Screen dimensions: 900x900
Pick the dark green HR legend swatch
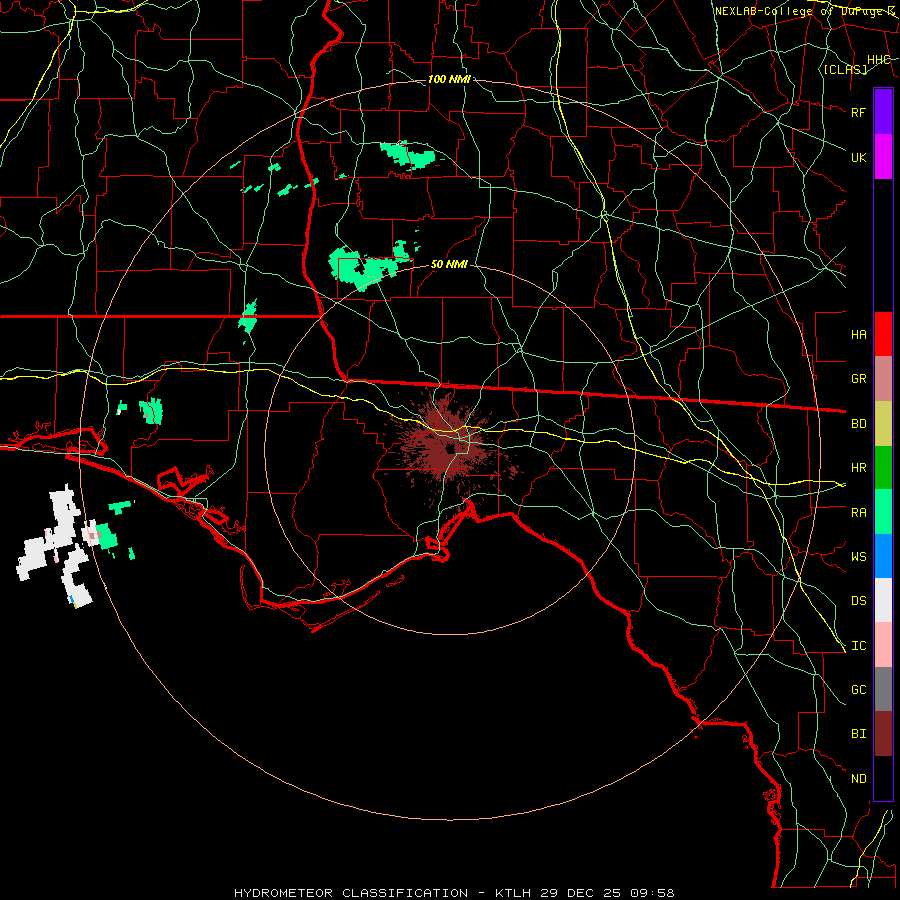883,467
